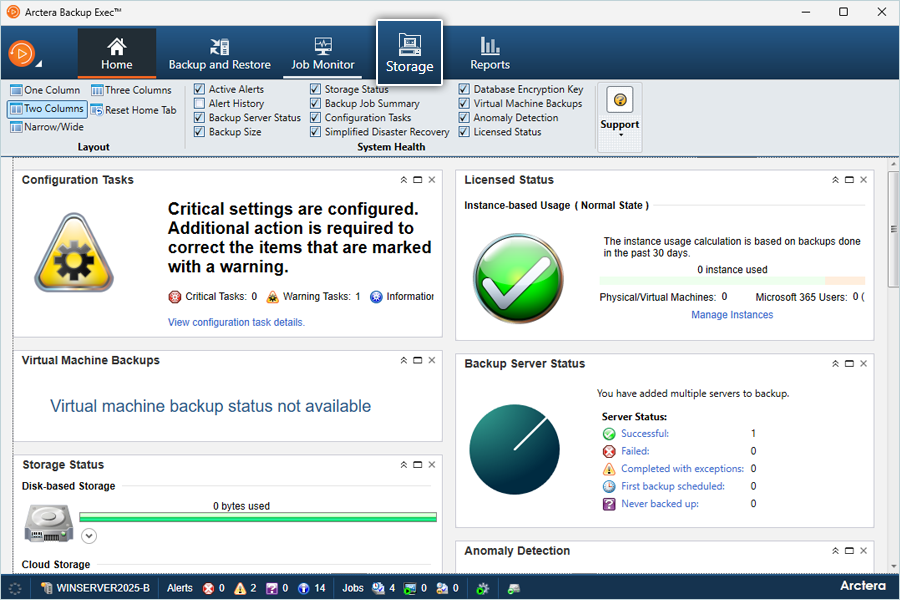Viewport: 900px width, 600px height.
Task: Expand the disk storage details chevron
Action: point(89,536)
